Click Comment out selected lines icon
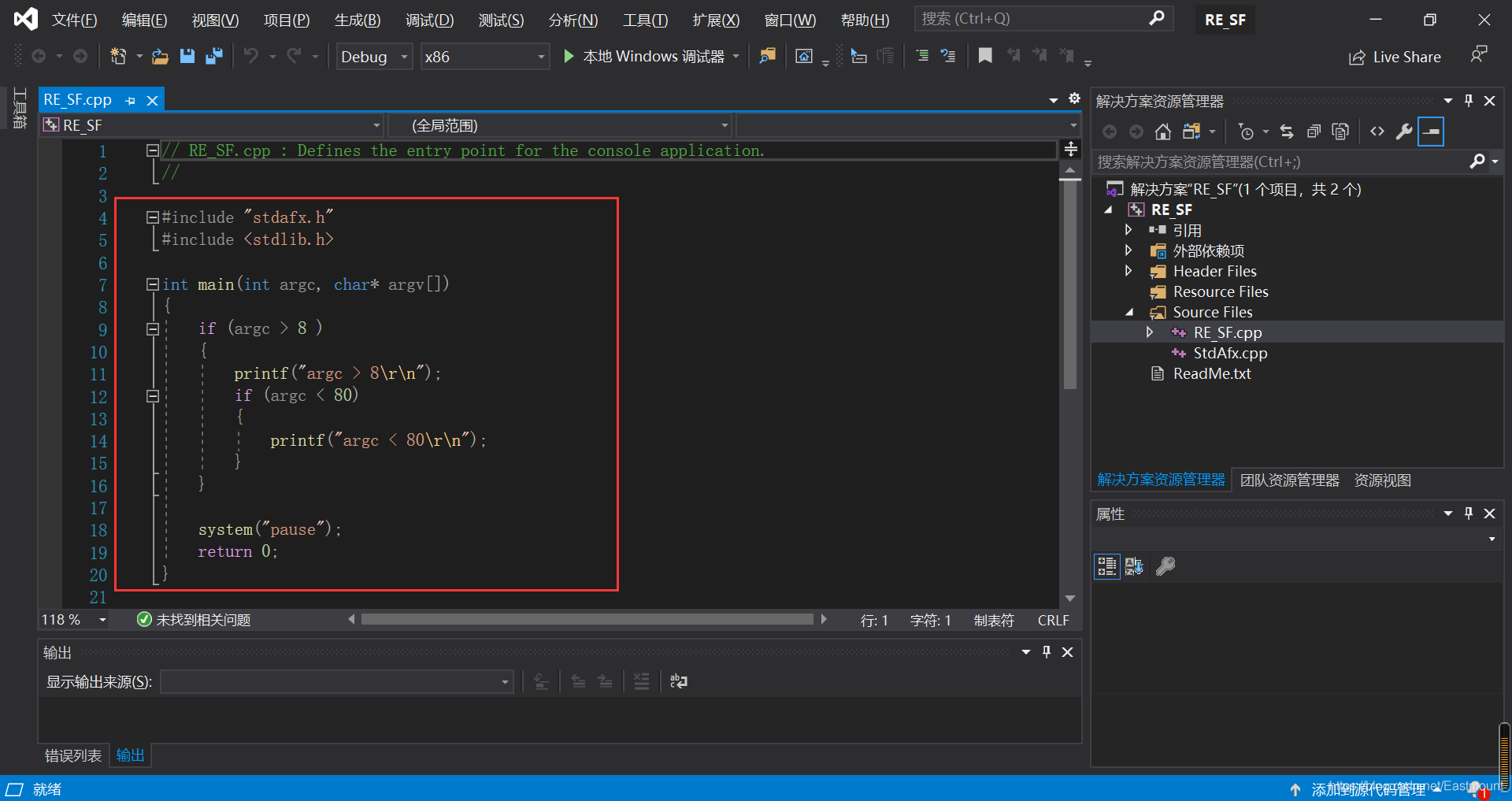1512x801 pixels. tap(922, 56)
